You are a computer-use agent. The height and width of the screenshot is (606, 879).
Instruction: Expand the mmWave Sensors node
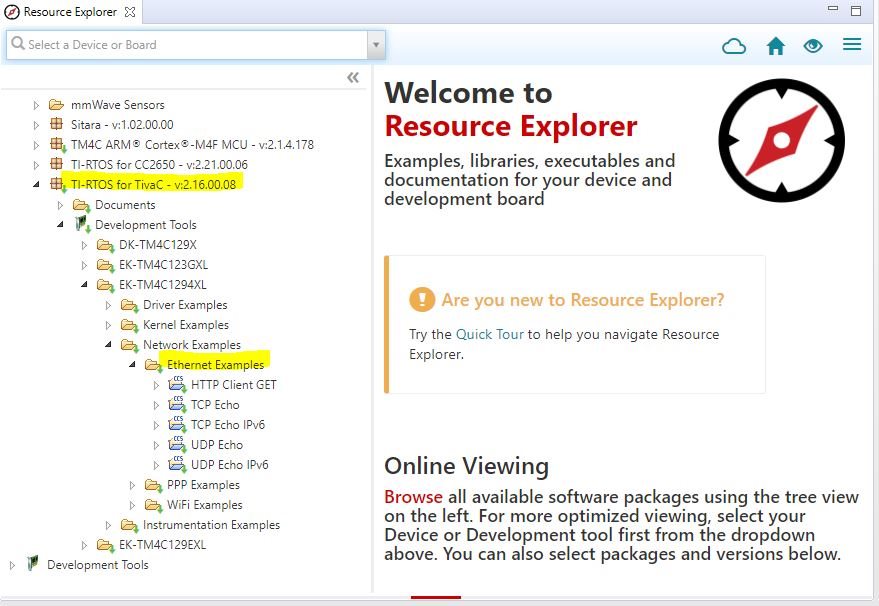[x=36, y=105]
